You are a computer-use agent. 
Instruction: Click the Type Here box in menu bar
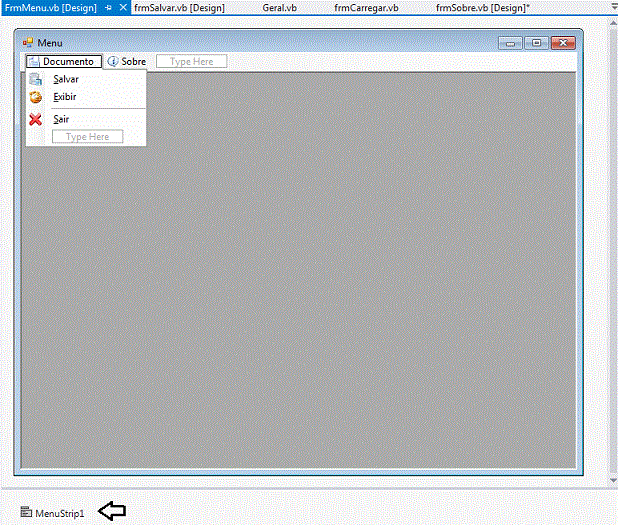(x=192, y=61)
